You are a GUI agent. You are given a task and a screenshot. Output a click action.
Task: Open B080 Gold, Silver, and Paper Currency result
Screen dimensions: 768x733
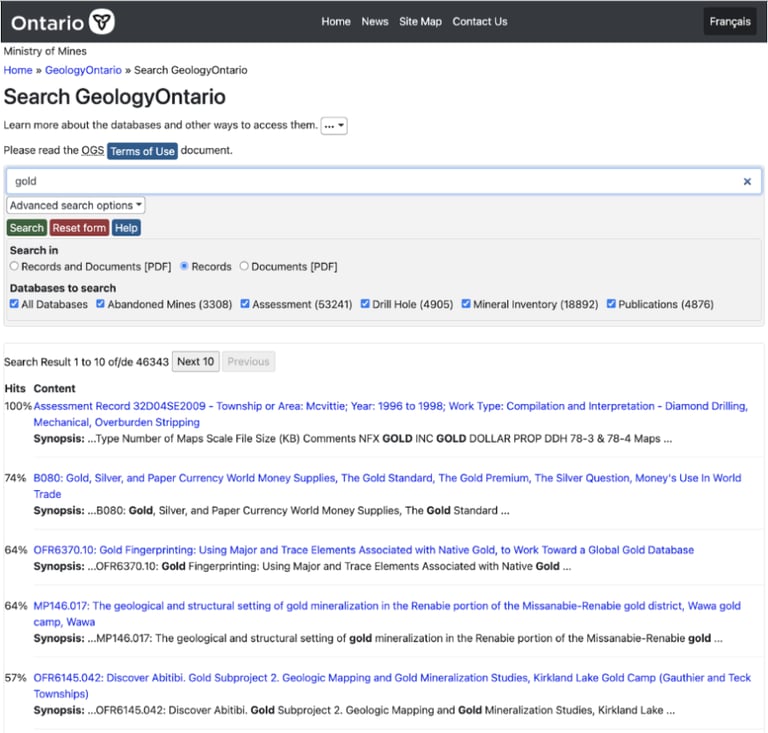click(387, 486)
